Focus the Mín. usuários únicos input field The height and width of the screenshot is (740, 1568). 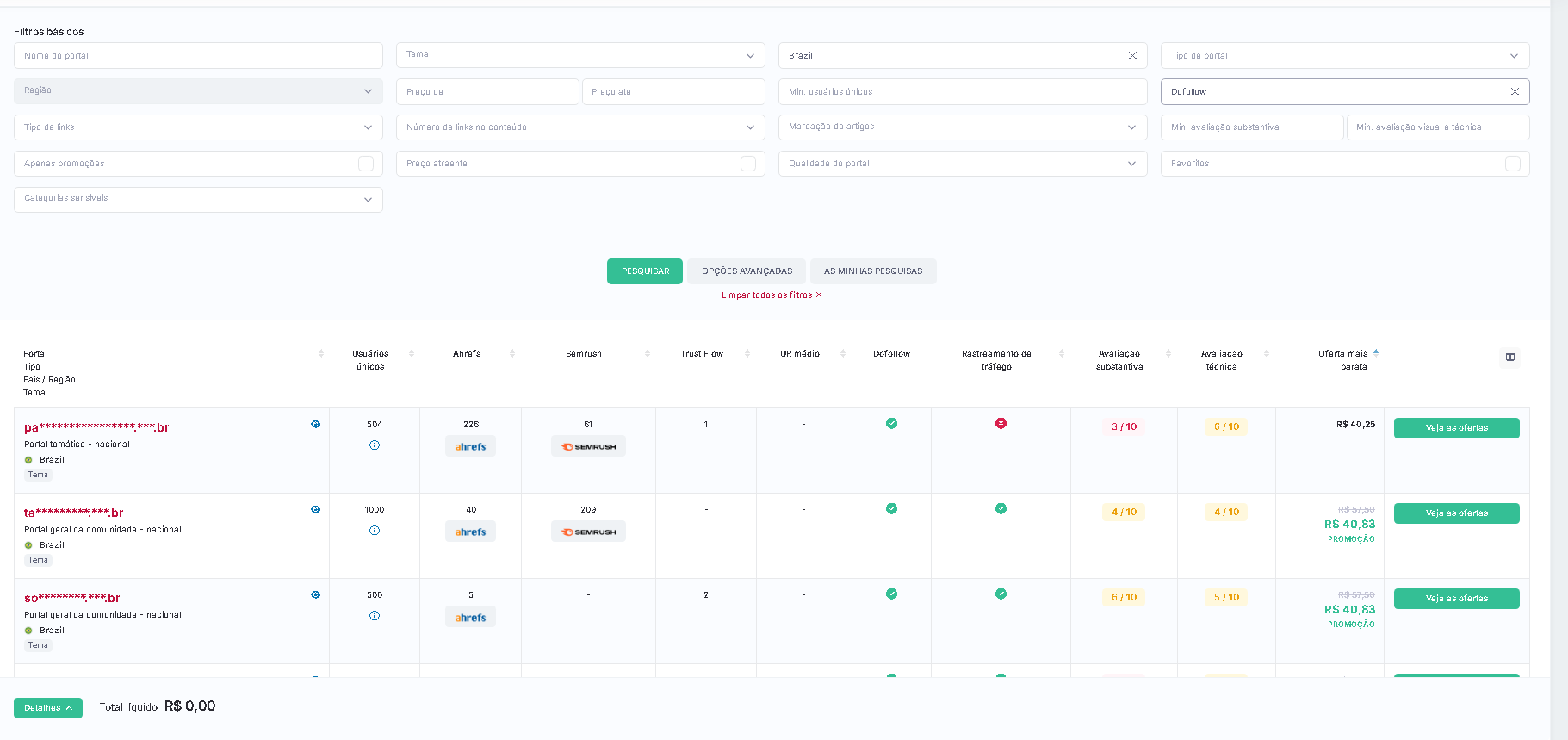pos(963,91)
